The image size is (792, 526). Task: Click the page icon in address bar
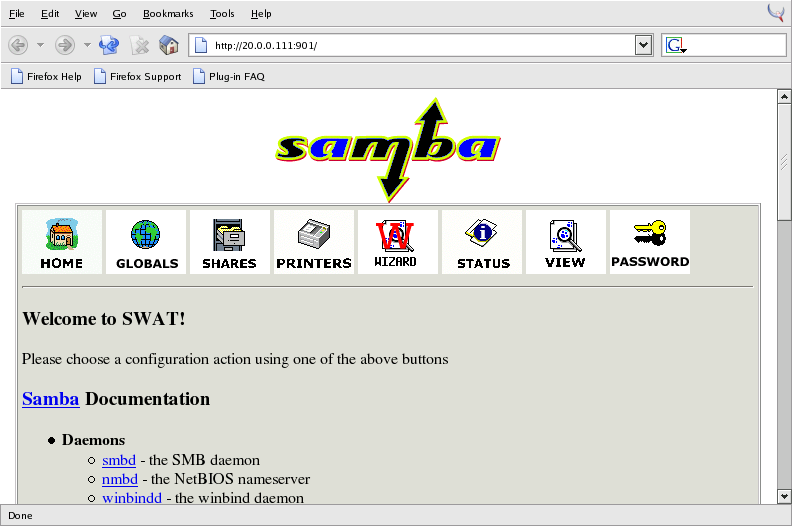[201, 45]
